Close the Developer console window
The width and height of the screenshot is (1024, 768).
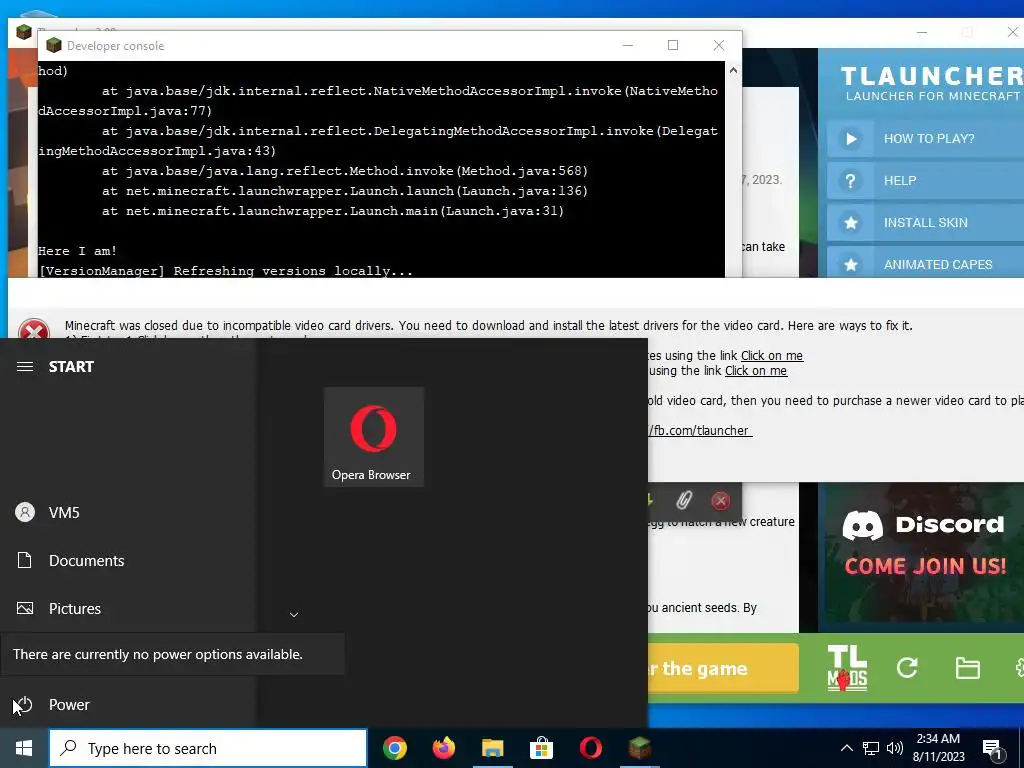718,45
